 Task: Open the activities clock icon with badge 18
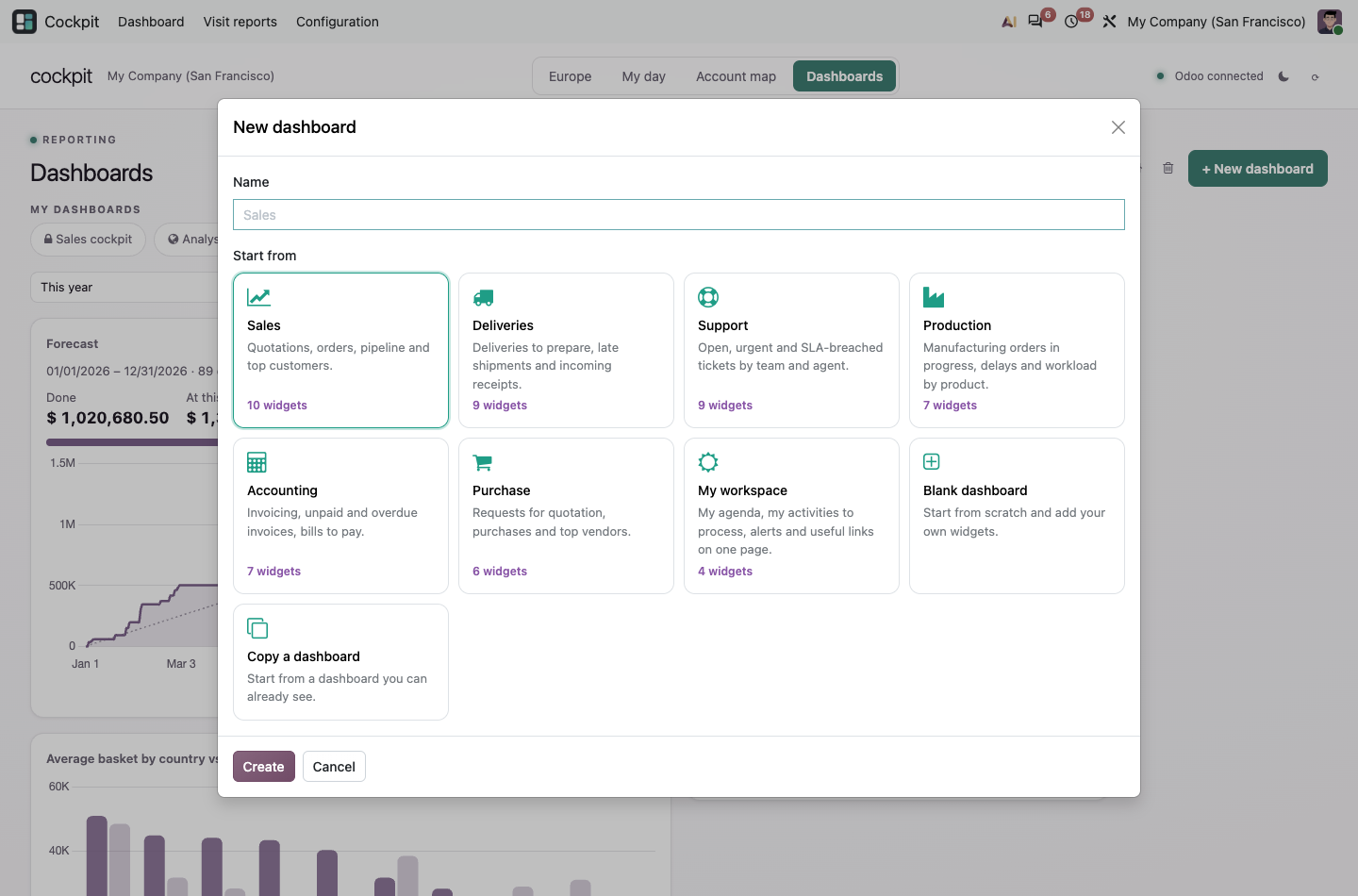[x=1071, y=22]
